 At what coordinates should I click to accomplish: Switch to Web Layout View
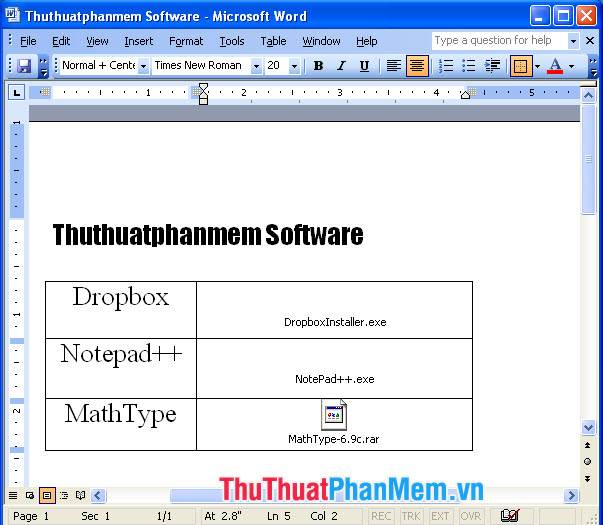(30, 495)
